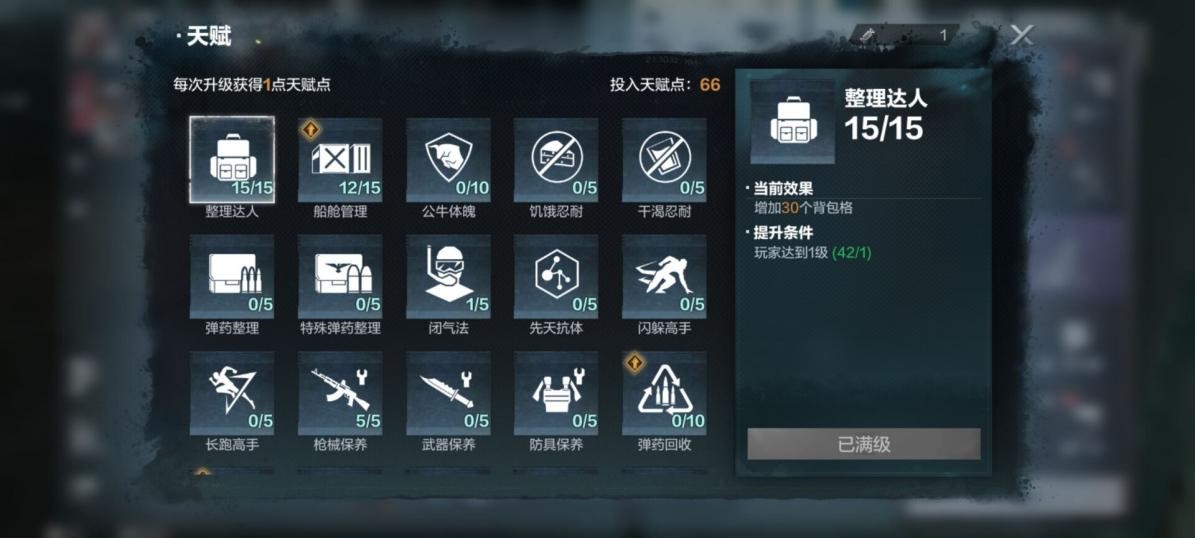Tap the syringe item counter at top
Screen dimensions: 1195x538
tap(904, 35)
